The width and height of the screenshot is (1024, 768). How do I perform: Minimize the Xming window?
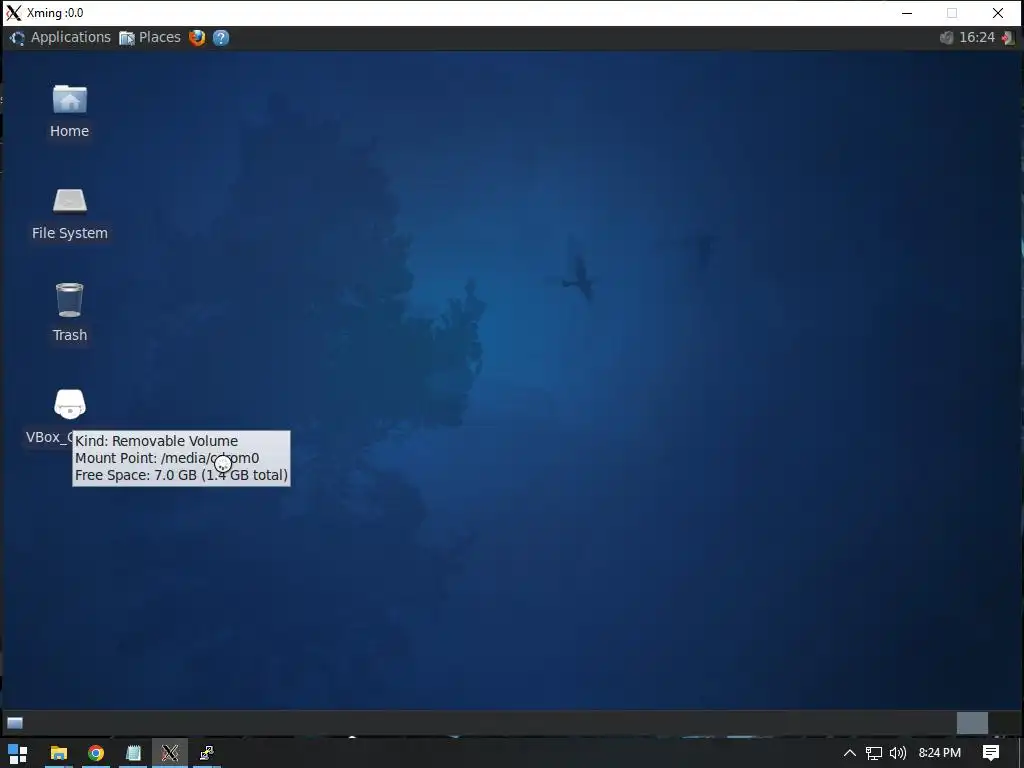[906, 13]
